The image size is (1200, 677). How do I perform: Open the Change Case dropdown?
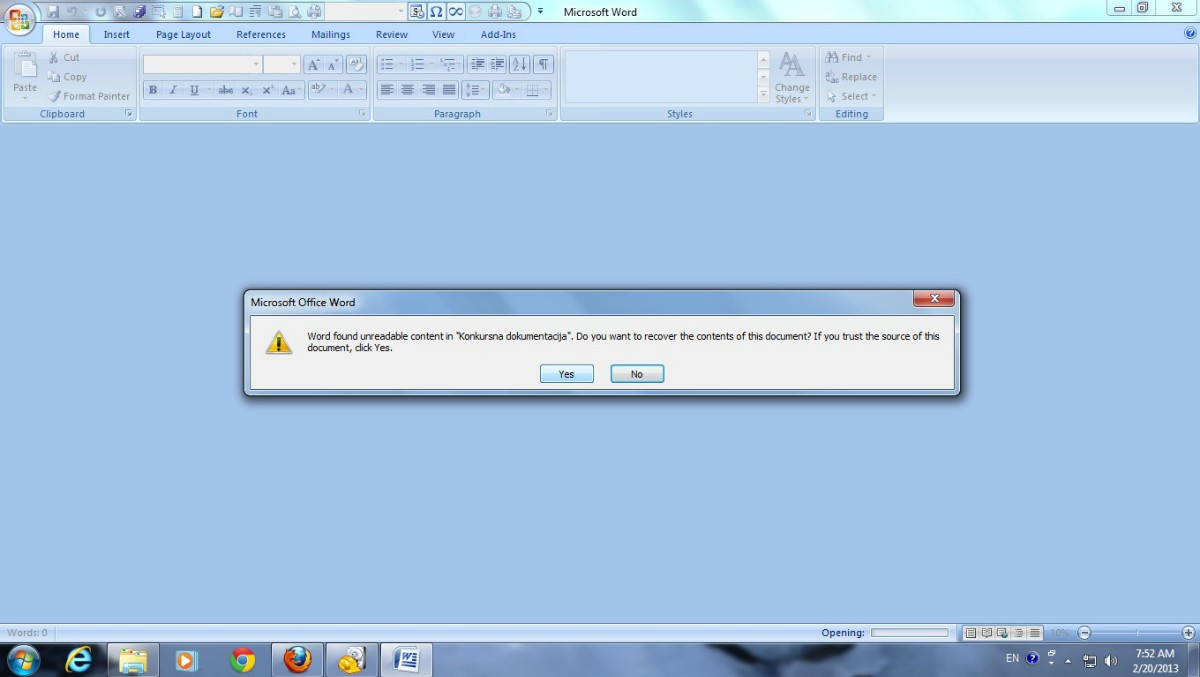tap(290, 90)
